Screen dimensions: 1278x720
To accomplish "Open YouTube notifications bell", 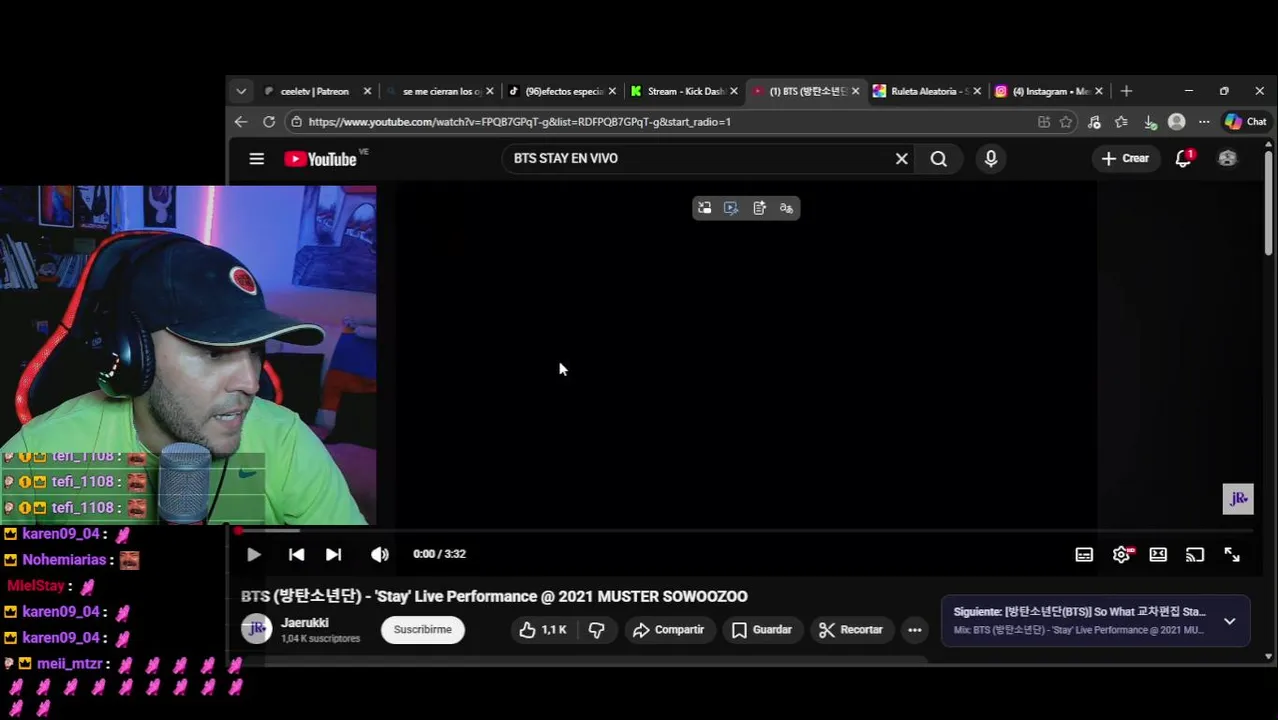I will tap(1184, 158).
